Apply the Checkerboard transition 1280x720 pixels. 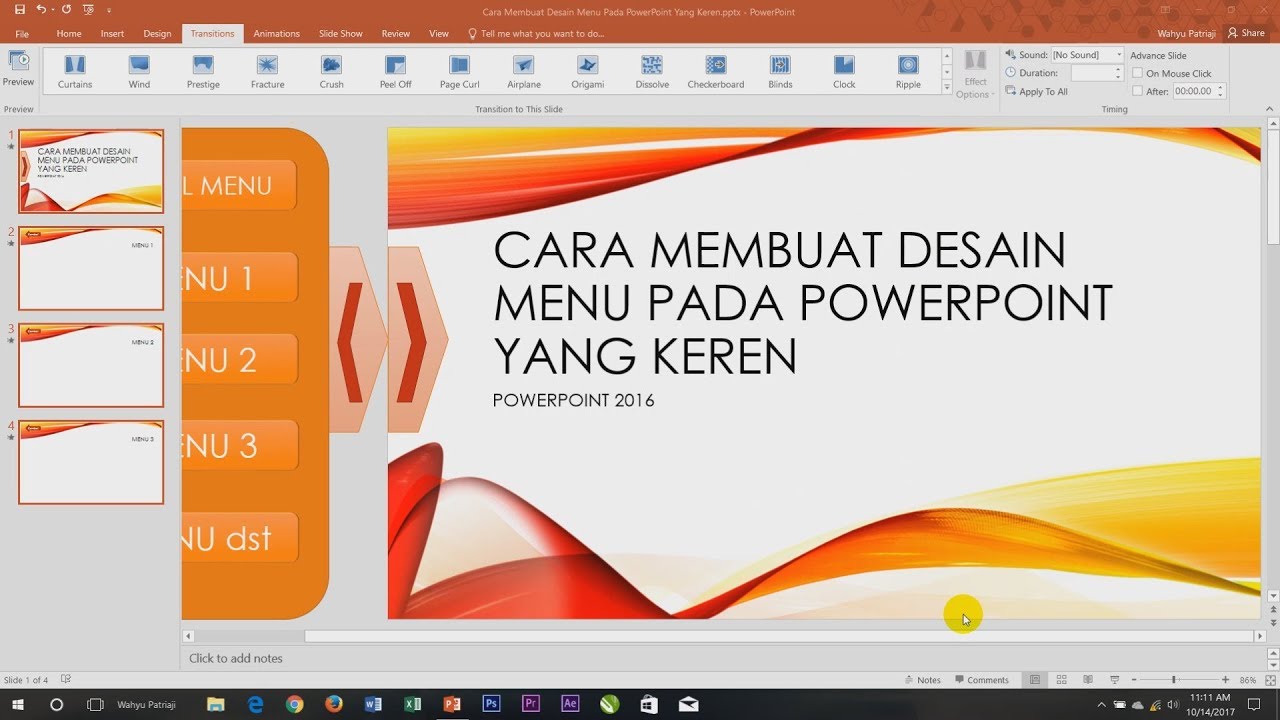tap(715, 70)
